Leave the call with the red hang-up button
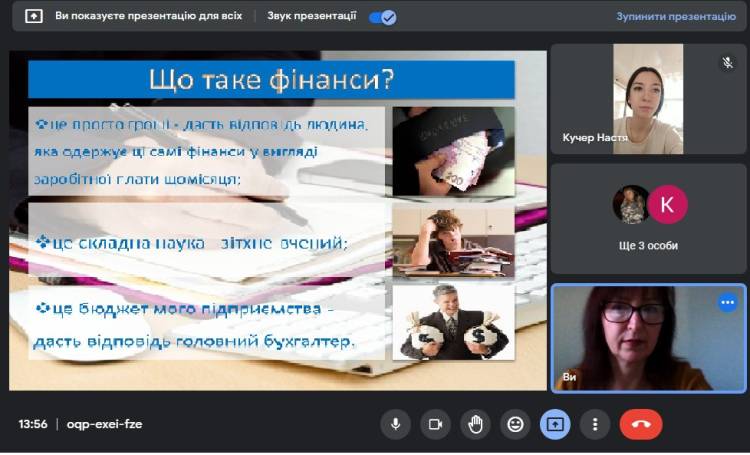This screenshot has height=455, width=750. pyautogui.click(x=641, y=424)
